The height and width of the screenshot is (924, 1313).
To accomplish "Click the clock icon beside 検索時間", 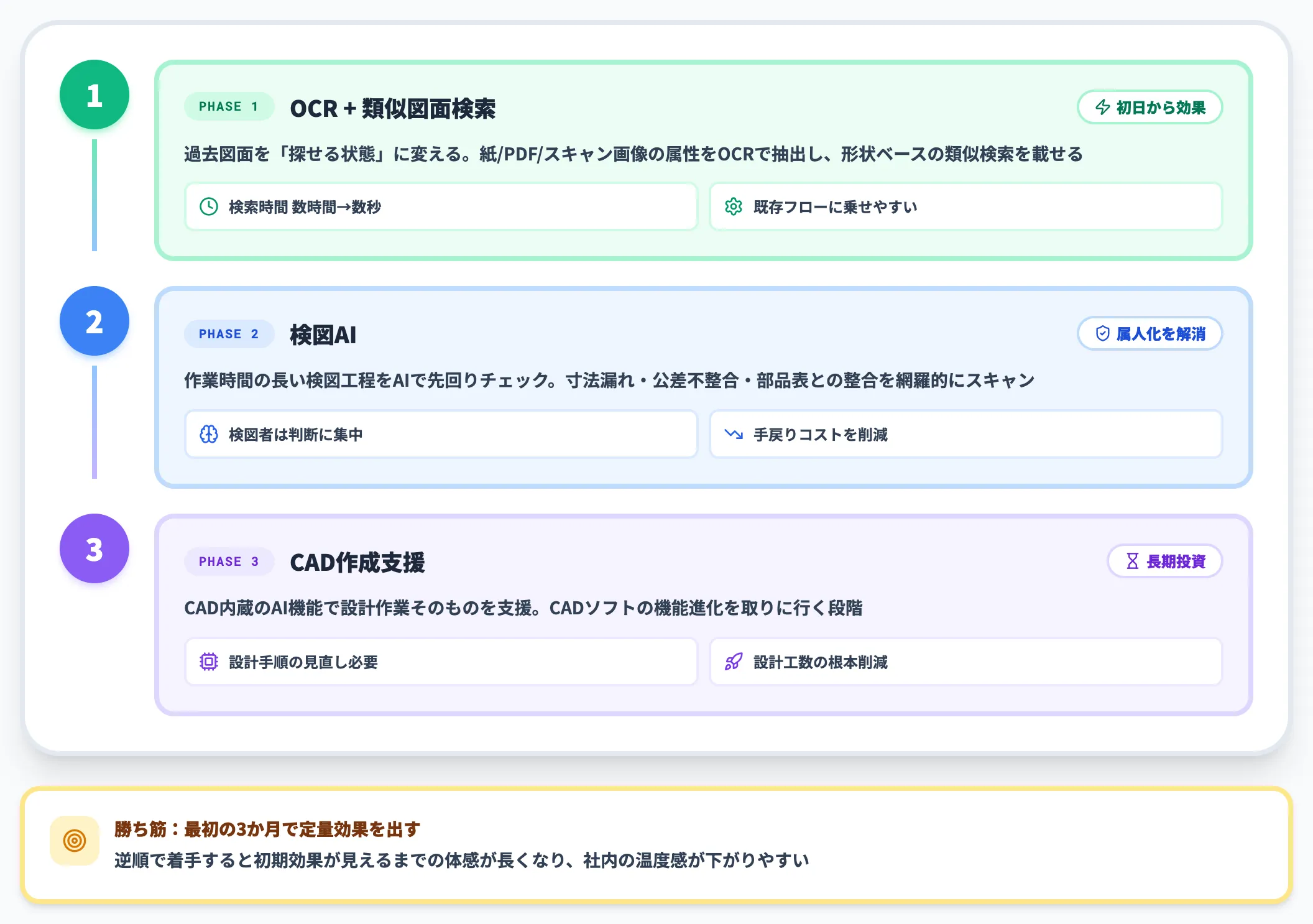I will tap(209, 206).
